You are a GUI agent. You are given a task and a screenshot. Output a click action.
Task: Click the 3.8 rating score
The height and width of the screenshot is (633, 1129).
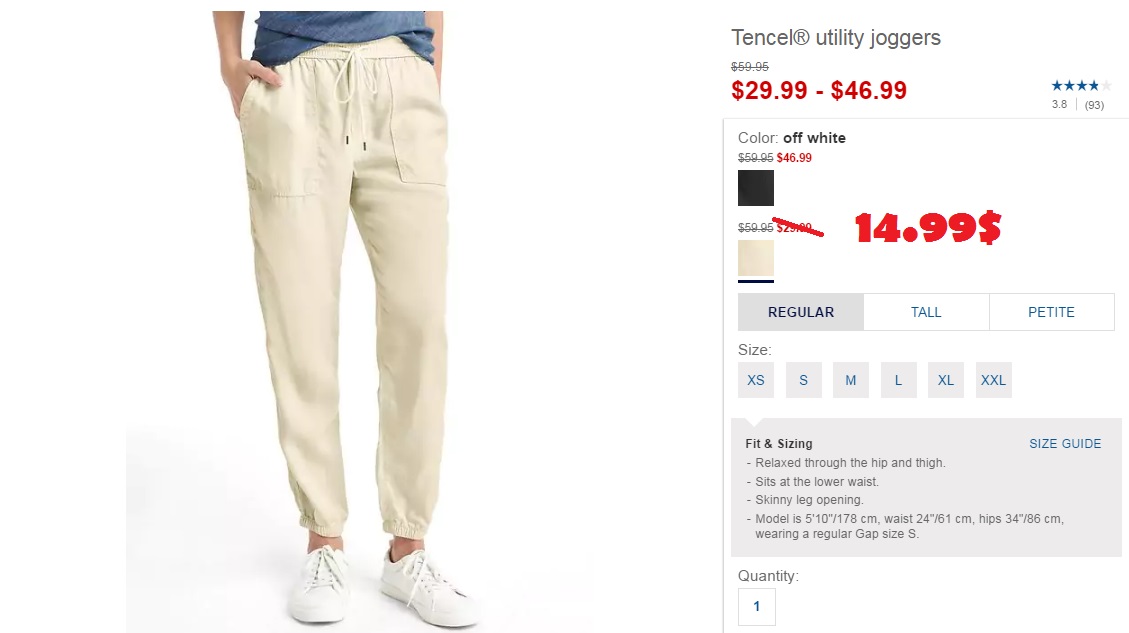coord(1059,104)
